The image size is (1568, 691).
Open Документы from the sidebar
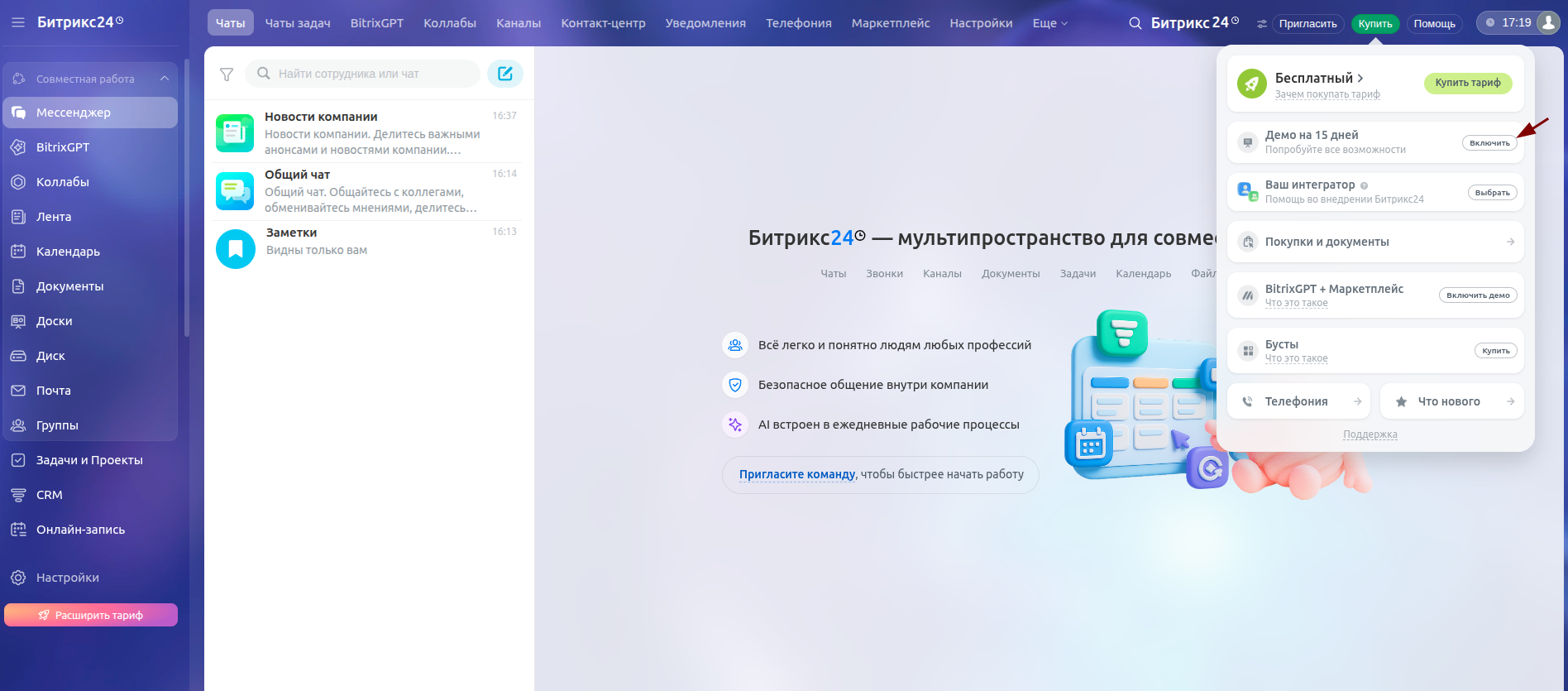[90, 286]
